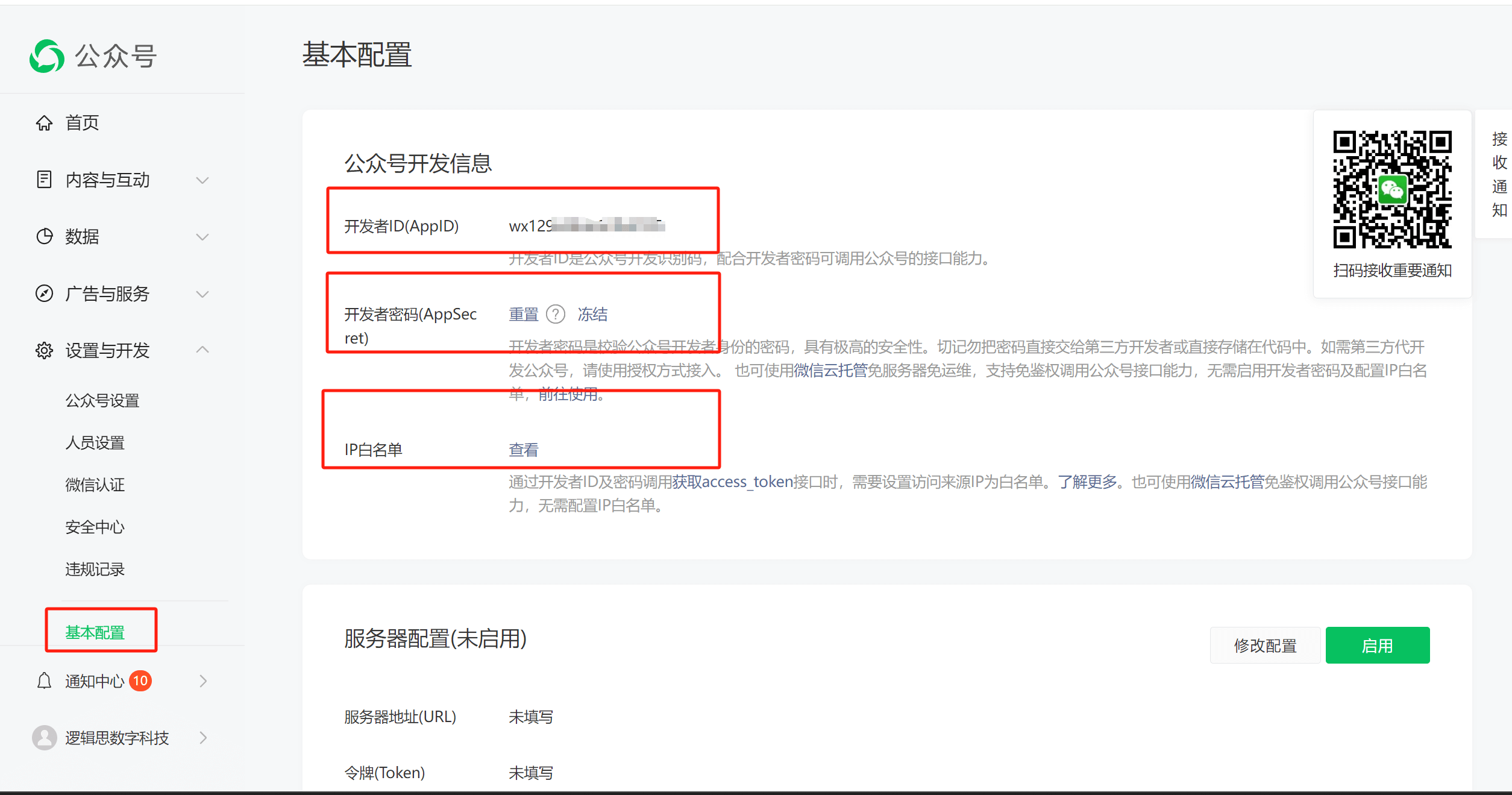Click the gear icon beside 设置与开发
1512x795 pixels.
44,350
